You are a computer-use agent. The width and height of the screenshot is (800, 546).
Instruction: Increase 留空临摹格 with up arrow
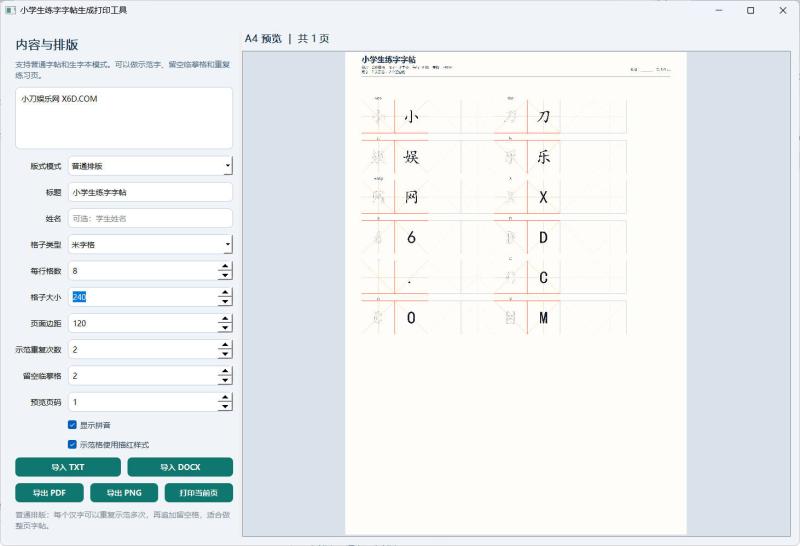224,371
